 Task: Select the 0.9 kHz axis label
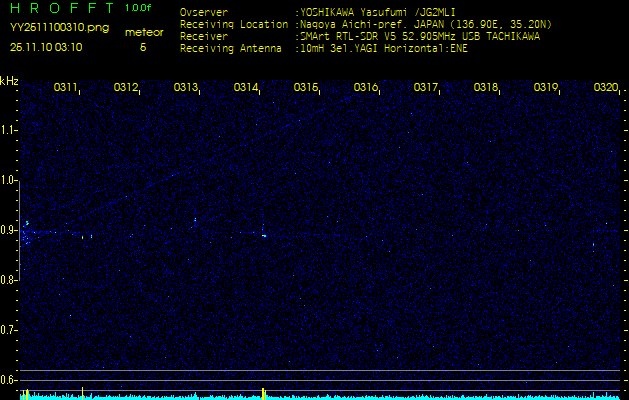pyautogui.click(x=9, y=230)
